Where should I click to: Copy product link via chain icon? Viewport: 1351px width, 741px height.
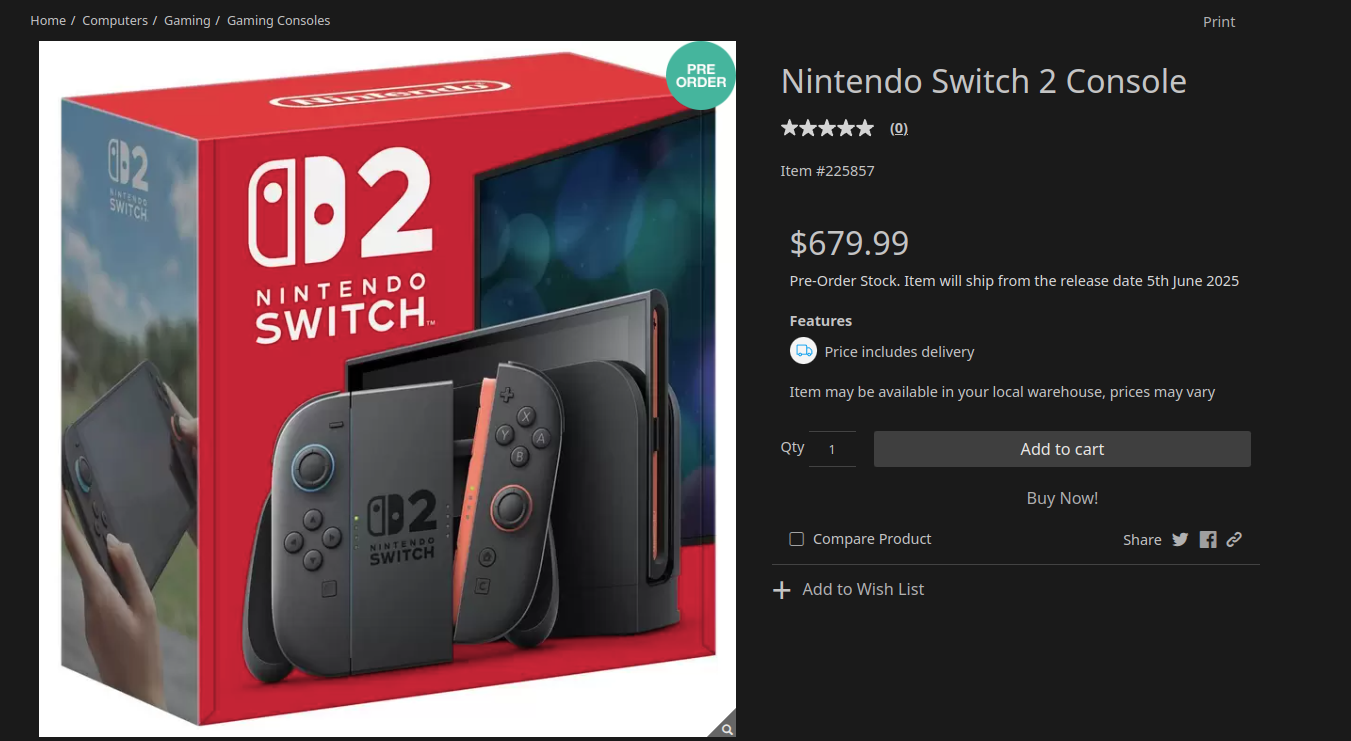(x=1234, y=539)
